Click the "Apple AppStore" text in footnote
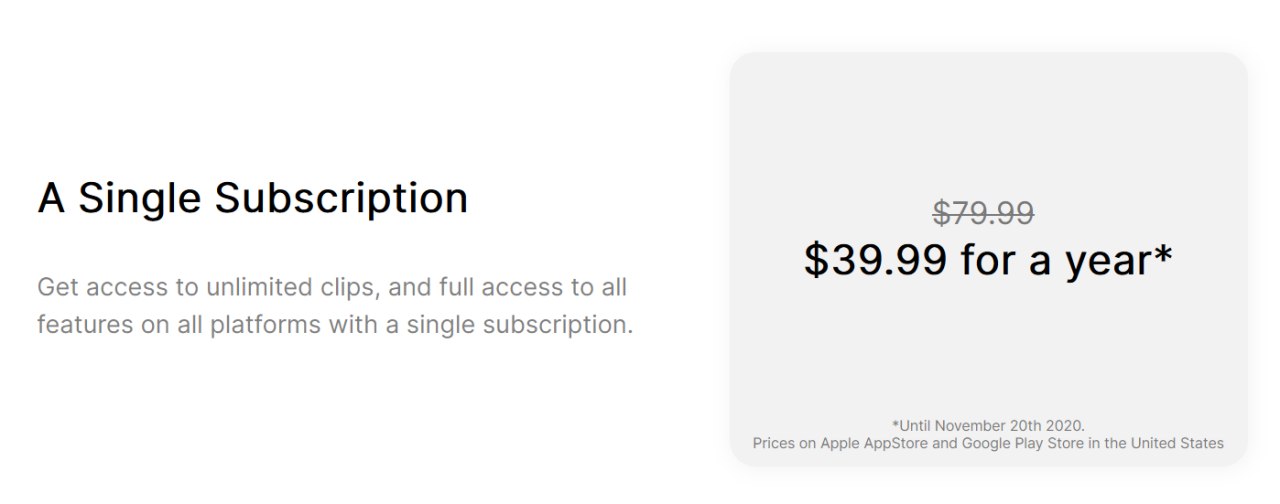 (874, 443)
